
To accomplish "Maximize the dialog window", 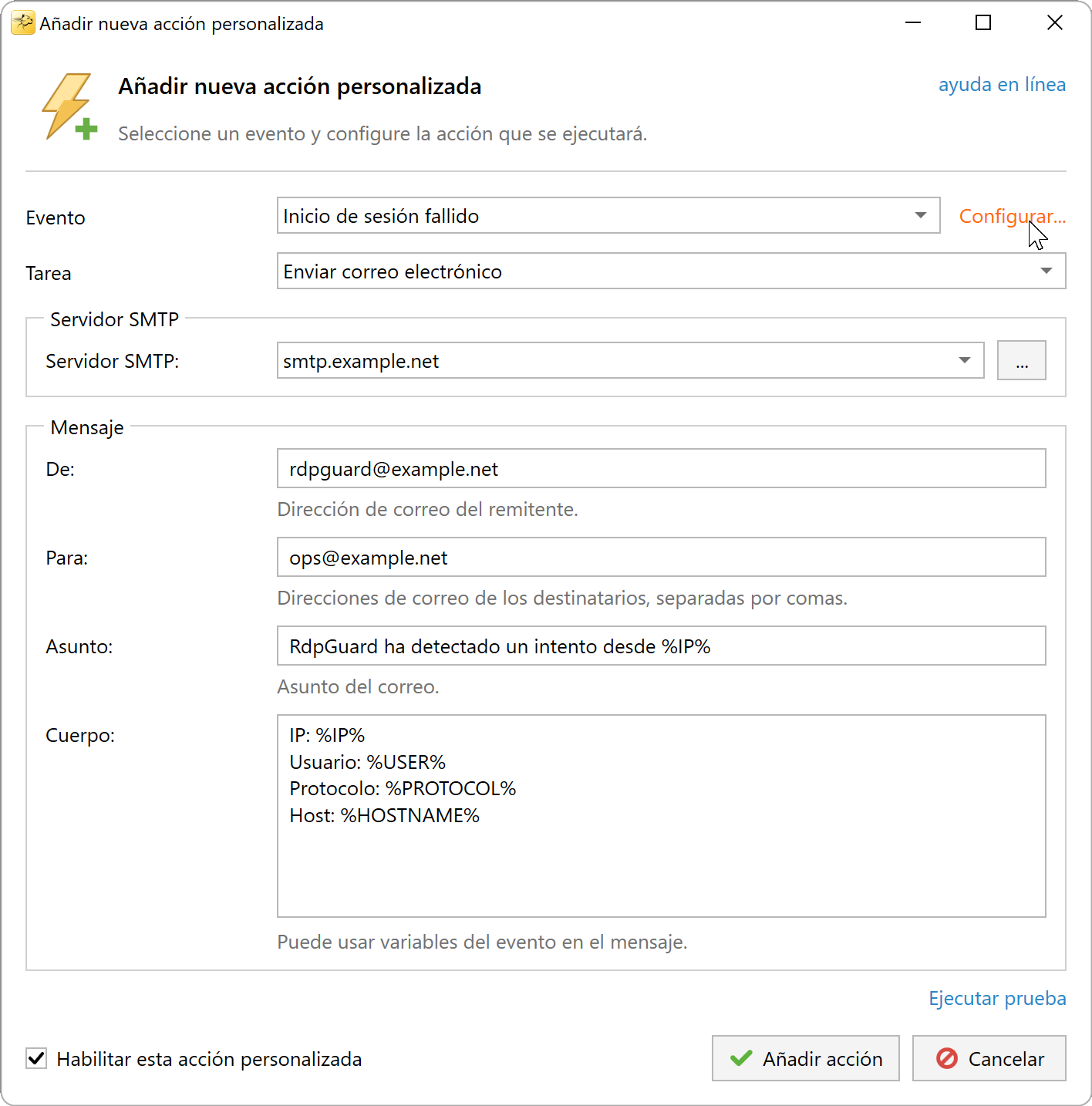I will (x=983, y=23).
